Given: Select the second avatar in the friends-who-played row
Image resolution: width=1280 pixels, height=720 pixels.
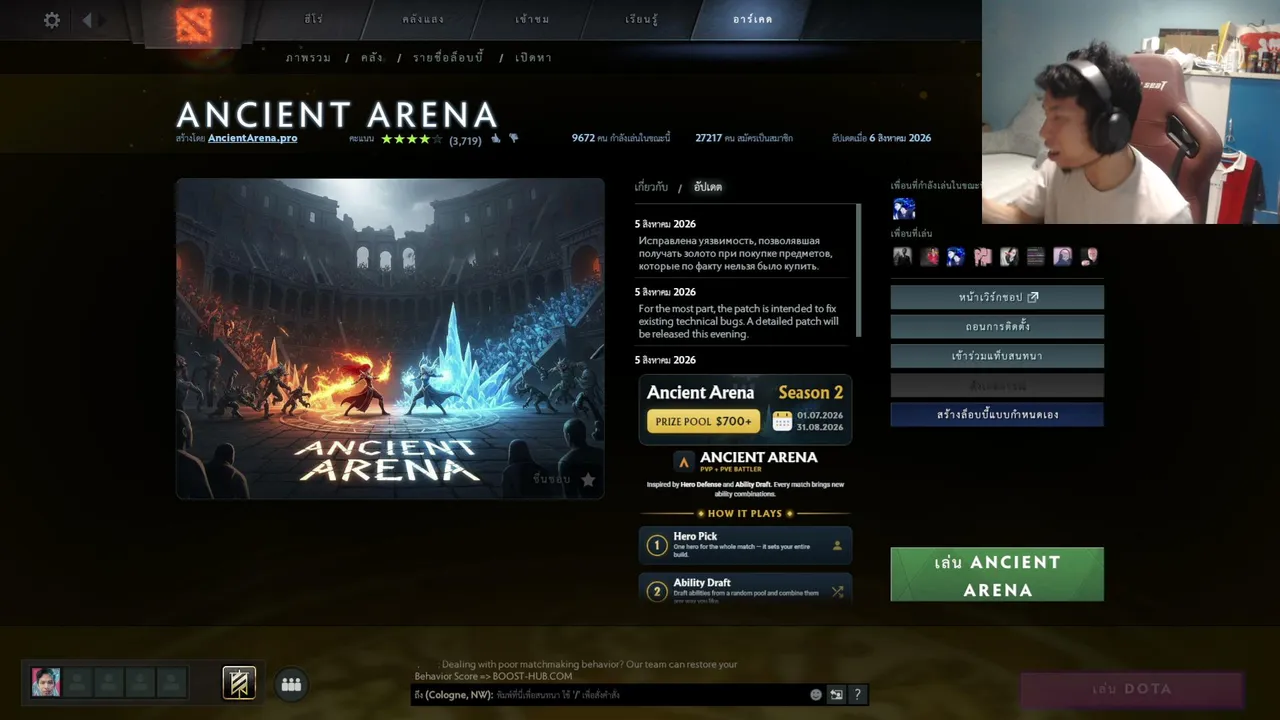Looking at the screenshot, I should (x=929, y=257).
